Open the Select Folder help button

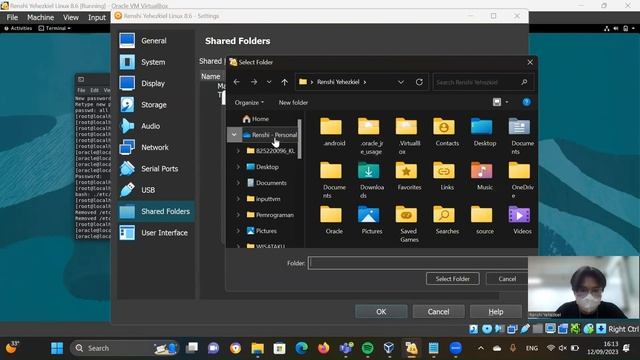tap(527, 102)
